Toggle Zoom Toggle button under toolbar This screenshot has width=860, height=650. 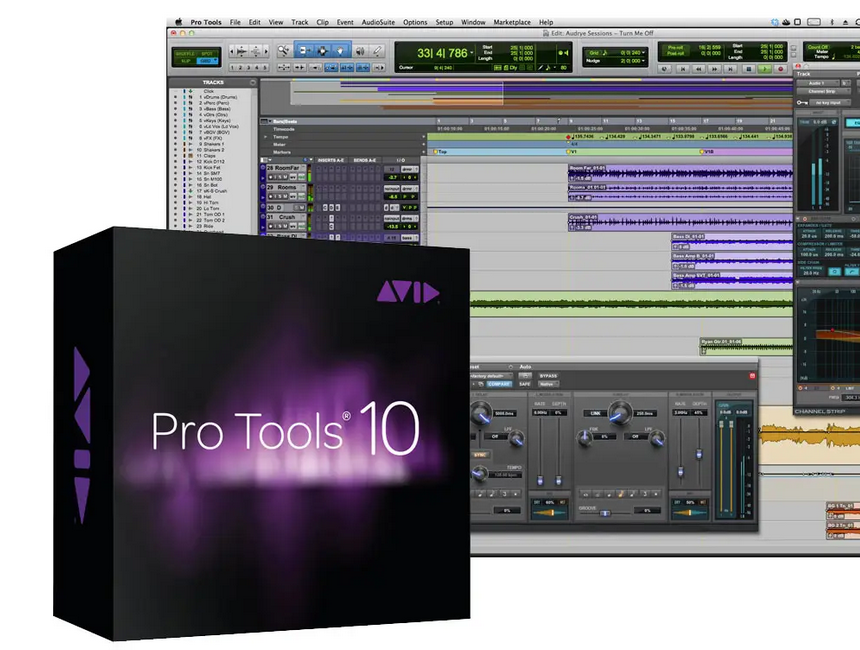click(284, 67)
